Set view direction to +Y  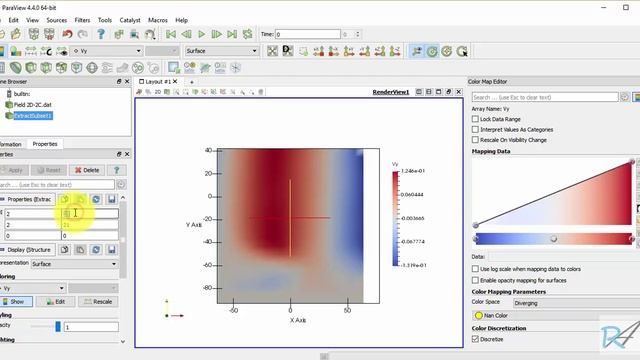pyautogui.click(x=349, y=51)
